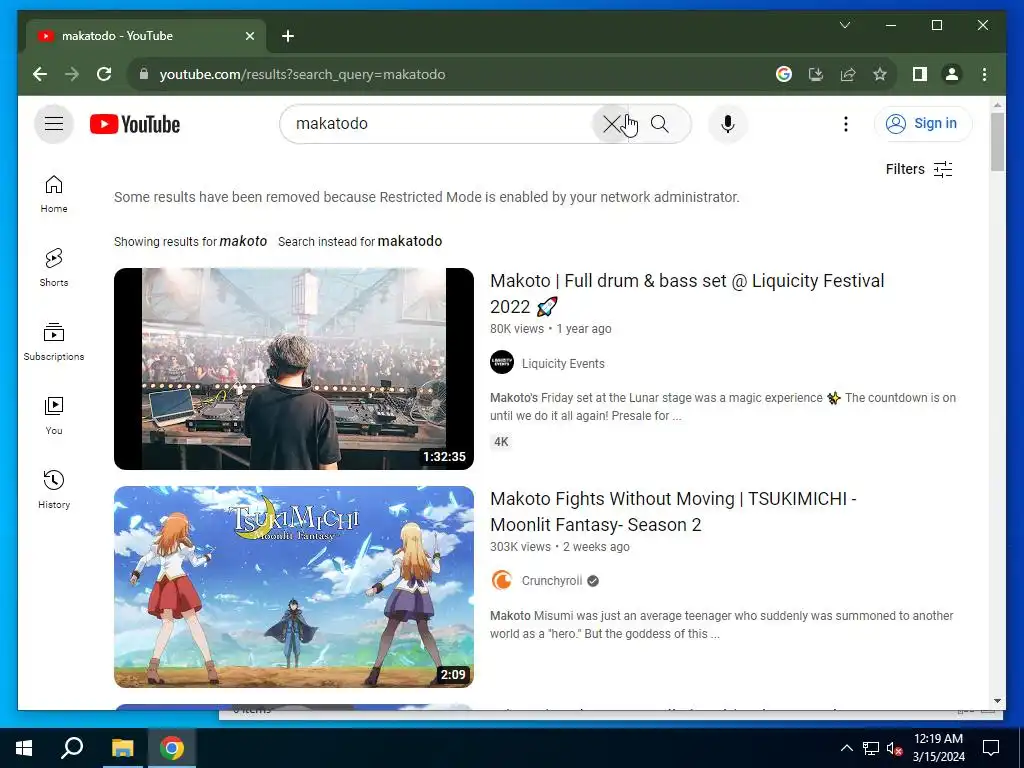The image size is (1024, 768).
Task: Click the install app icon
Action: point(816,74)
